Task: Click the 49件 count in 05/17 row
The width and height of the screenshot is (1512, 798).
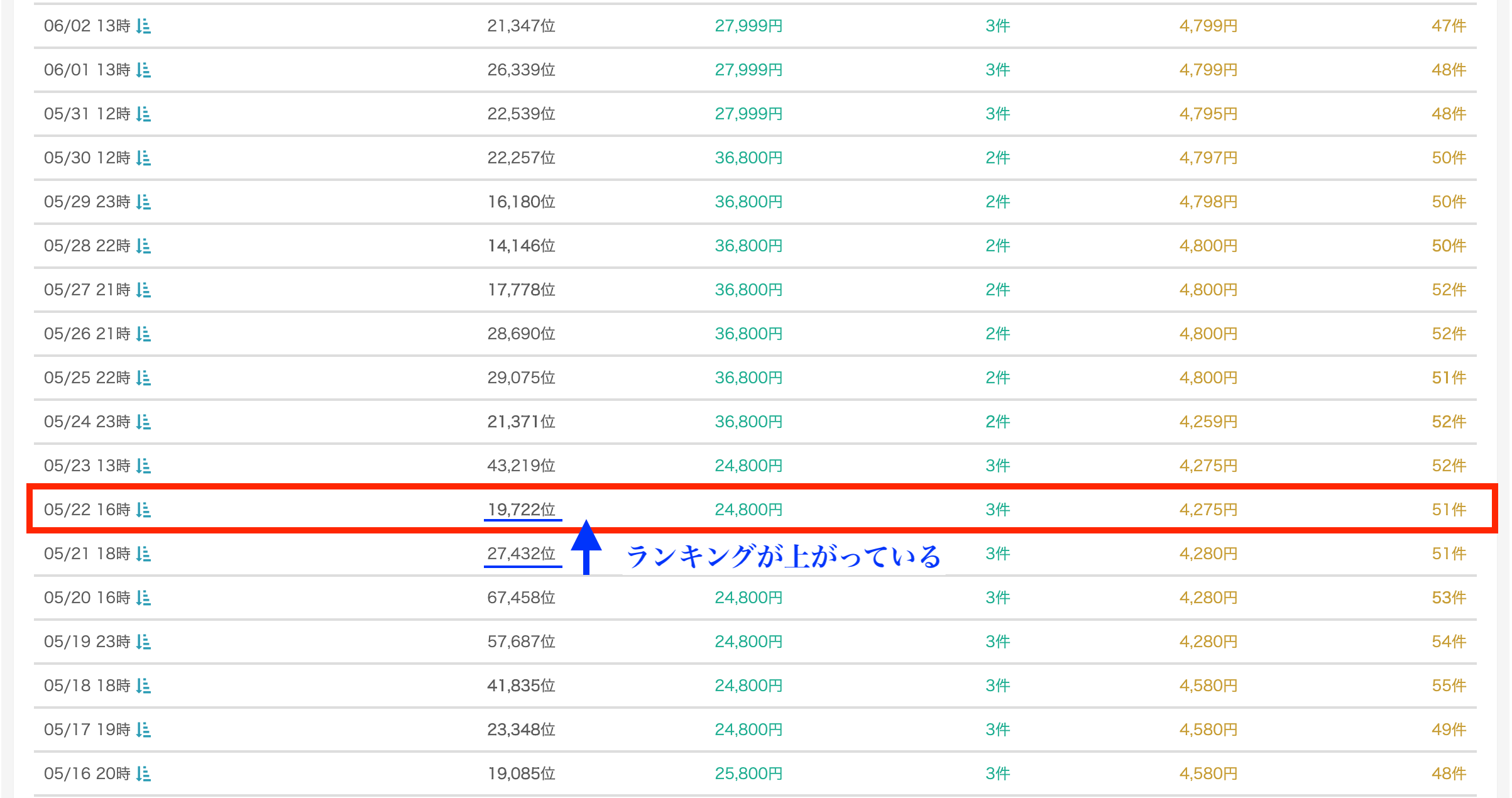Action: pos(1449,730)
